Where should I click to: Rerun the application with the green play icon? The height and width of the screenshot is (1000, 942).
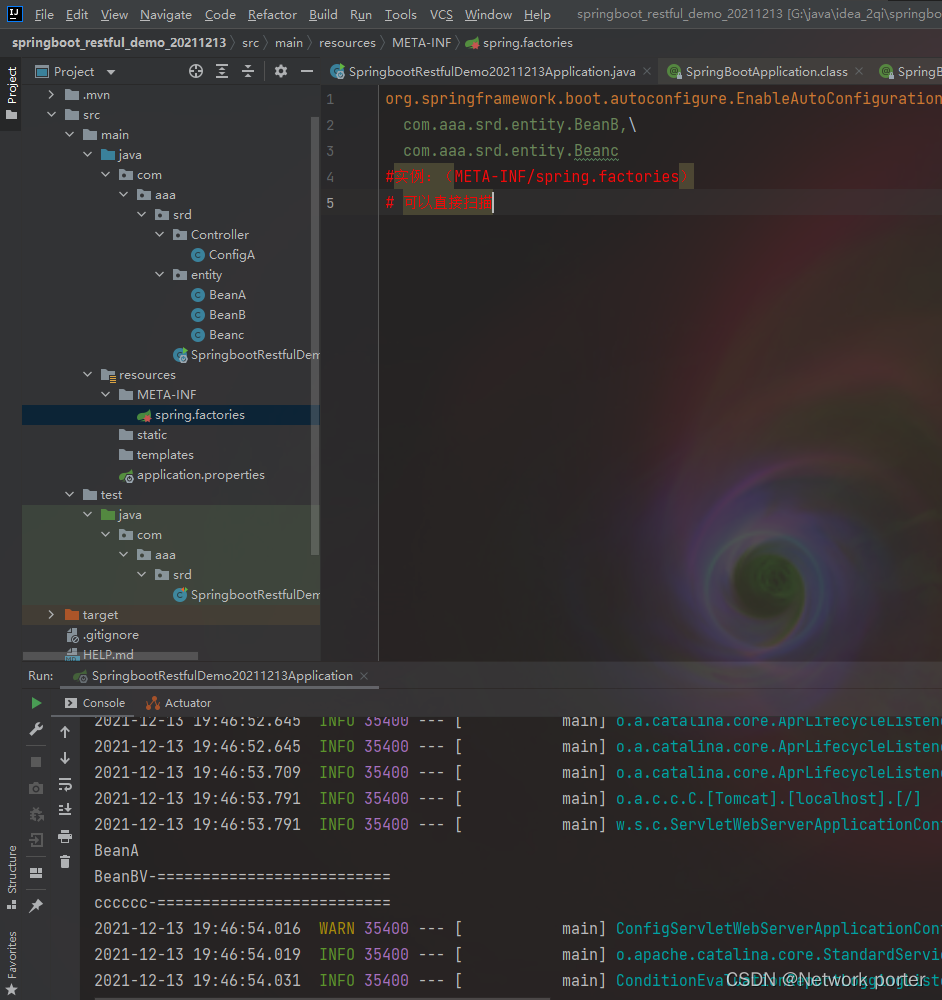coord(36,703)
